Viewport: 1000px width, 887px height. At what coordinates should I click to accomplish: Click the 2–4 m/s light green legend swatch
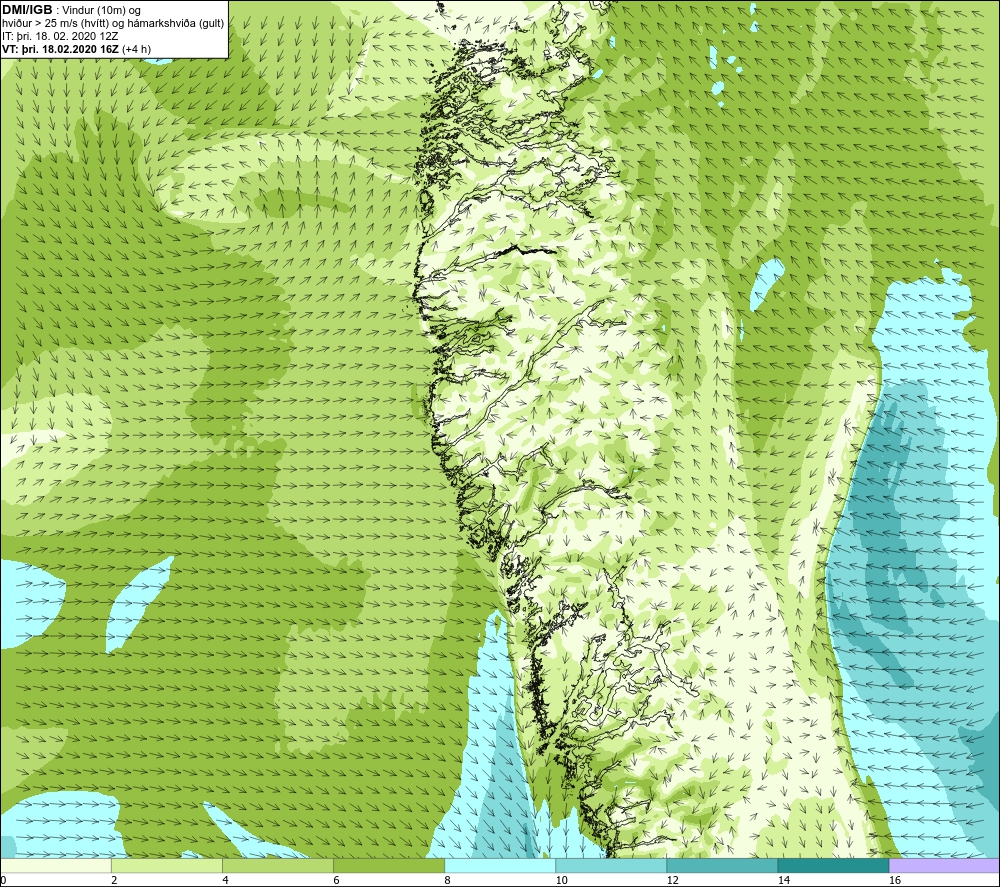[166, 865]
